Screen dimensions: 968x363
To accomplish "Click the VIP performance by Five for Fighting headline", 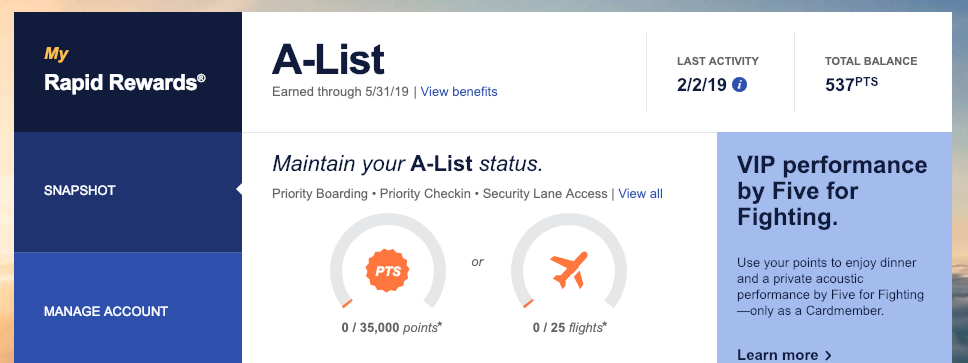I will point(832,191).
